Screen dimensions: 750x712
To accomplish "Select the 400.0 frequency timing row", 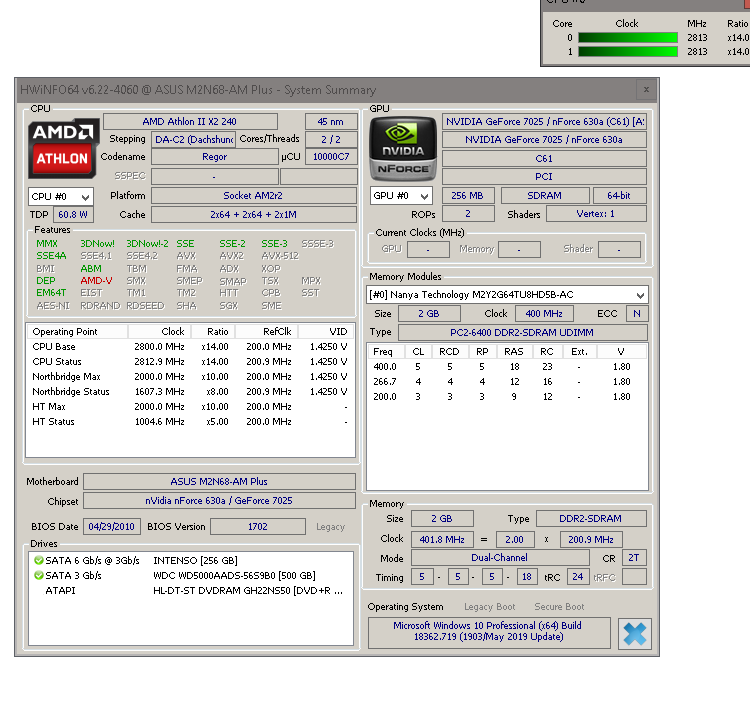I will click(x=507, y=367).
